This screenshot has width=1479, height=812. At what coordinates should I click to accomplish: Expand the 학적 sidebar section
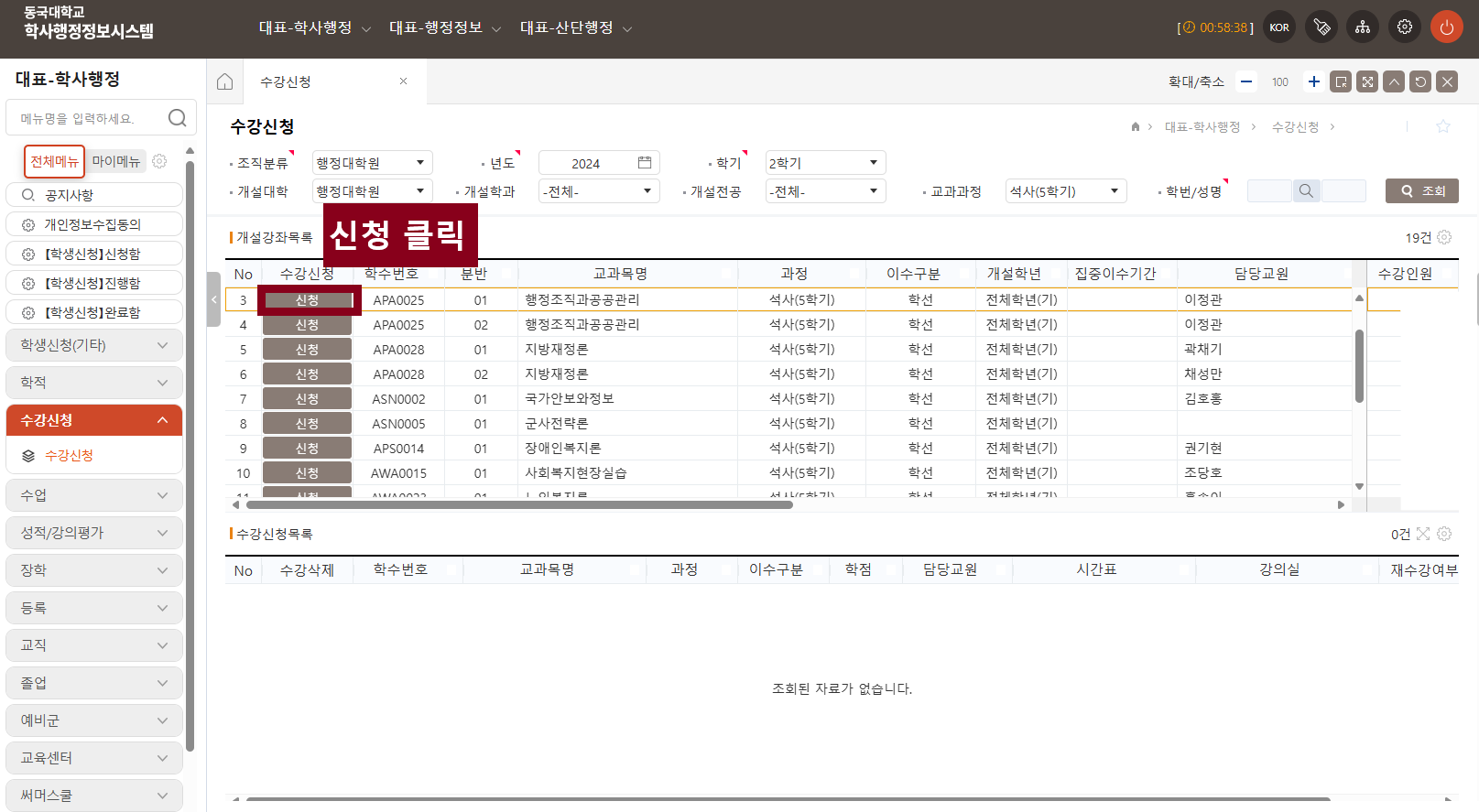[94, 383]
